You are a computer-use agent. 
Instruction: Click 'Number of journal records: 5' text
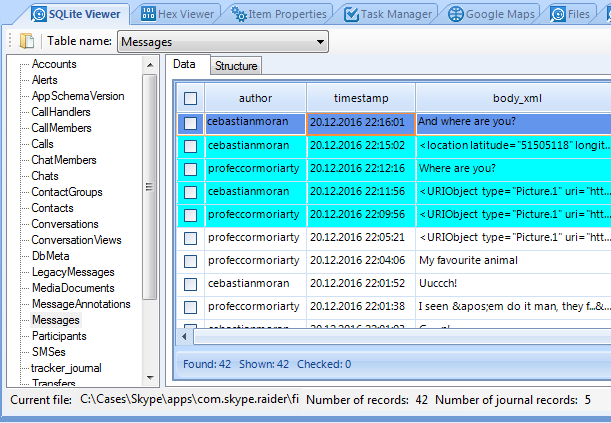click(x=513, y=400)
